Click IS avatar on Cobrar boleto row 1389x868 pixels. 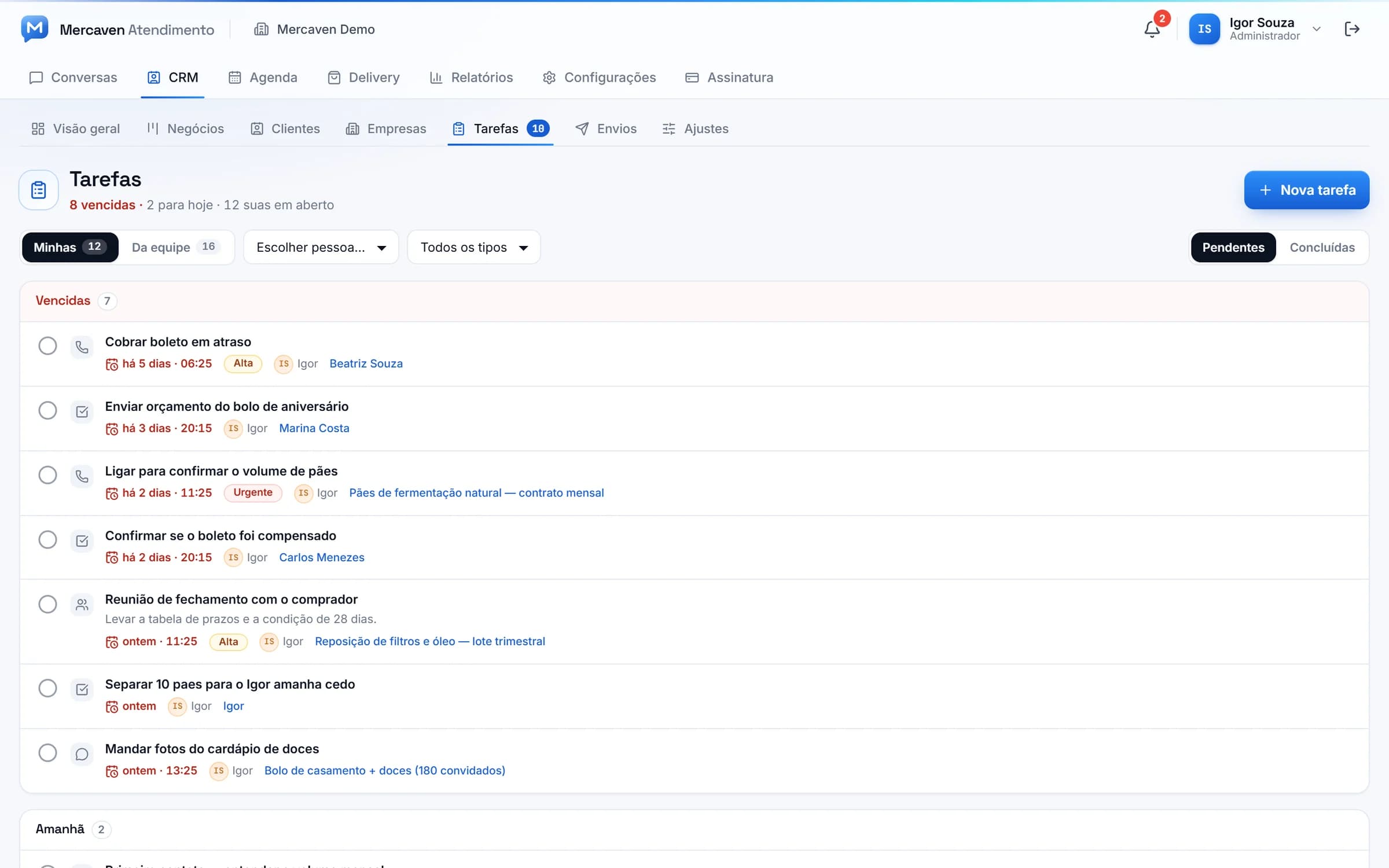(x=284, y=363)
